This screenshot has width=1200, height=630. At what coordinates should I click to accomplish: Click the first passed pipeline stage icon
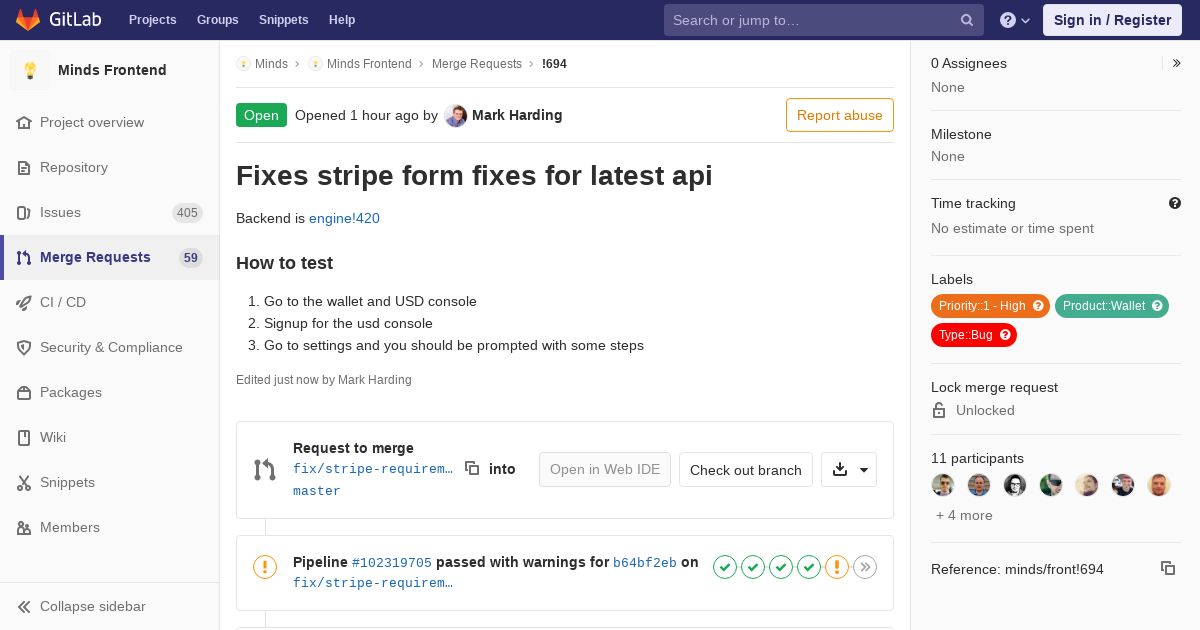click(x=725, y=567)
